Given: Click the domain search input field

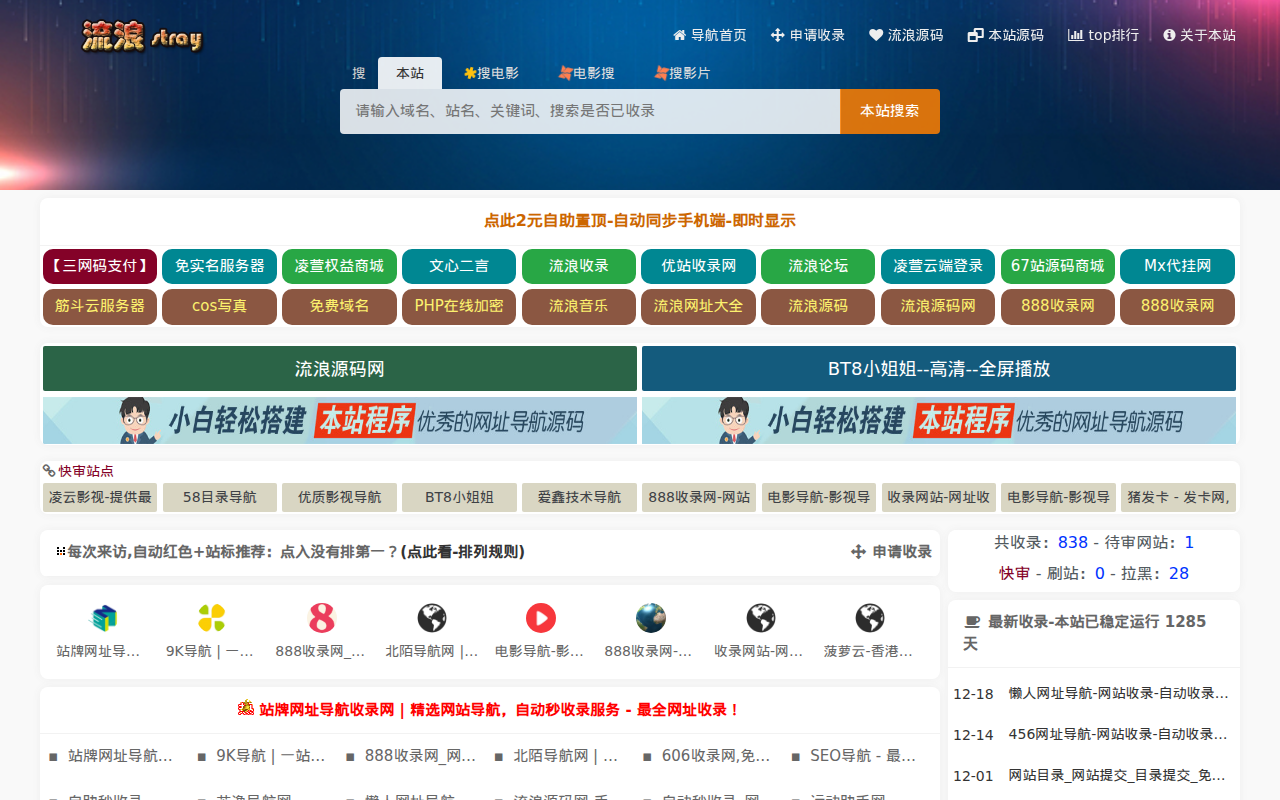Looking at the screenshot, I should (x=589, y=111).
